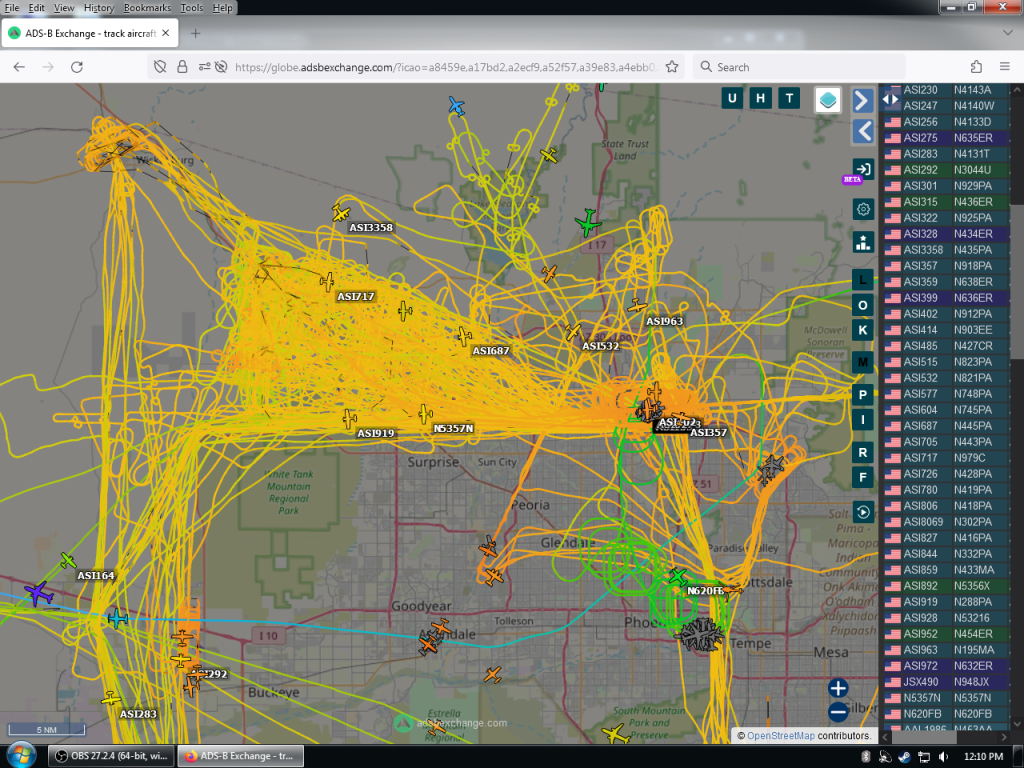The image size is (1024, 768).
Task: Open the View menu
Action: tap(63, 8)
